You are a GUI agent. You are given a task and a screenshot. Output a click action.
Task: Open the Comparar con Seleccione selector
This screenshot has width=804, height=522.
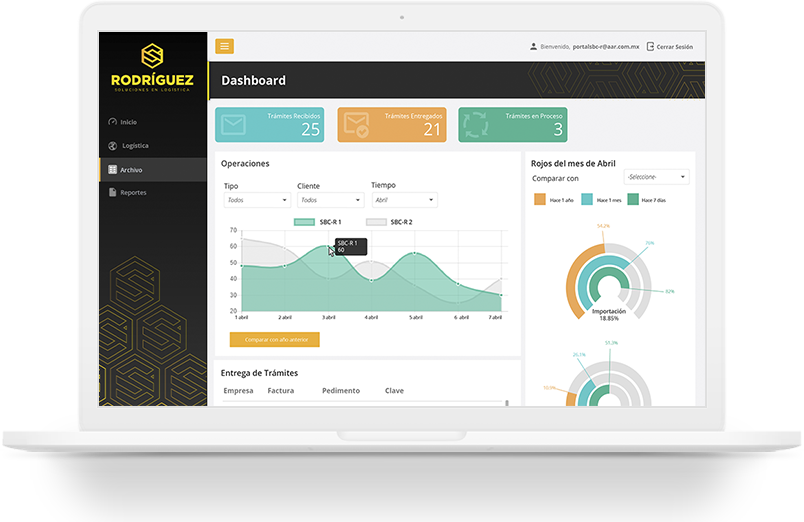click(x=656, y=177)
